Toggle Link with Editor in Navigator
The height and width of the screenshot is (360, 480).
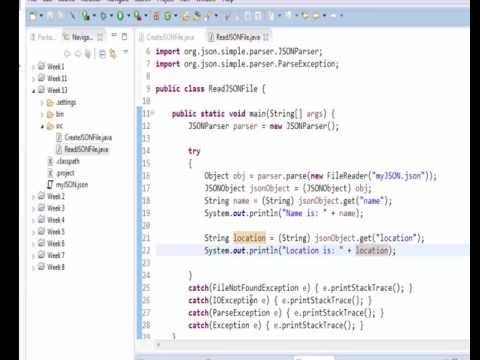(x=113, y=53)
